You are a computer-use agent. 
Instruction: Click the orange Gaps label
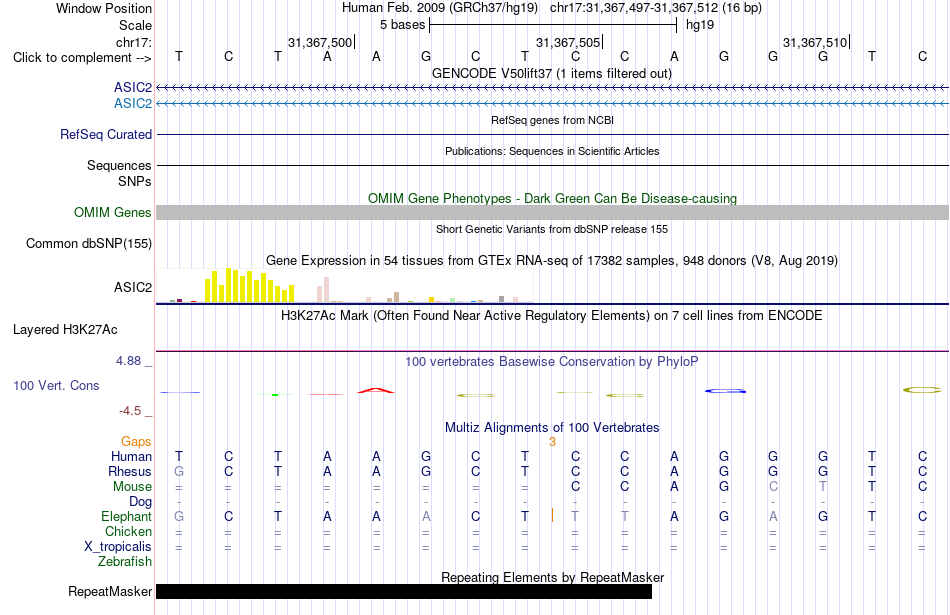tap(136, 442)
